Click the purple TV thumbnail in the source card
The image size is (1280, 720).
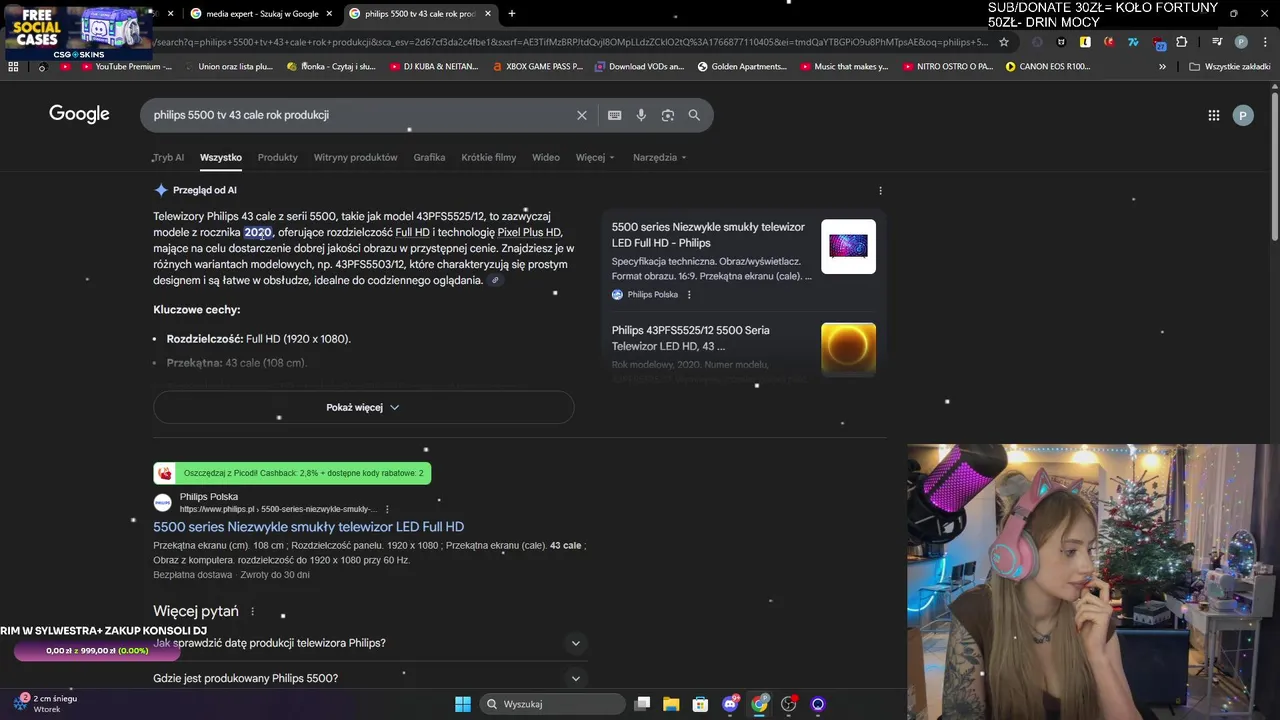point(848,246)
